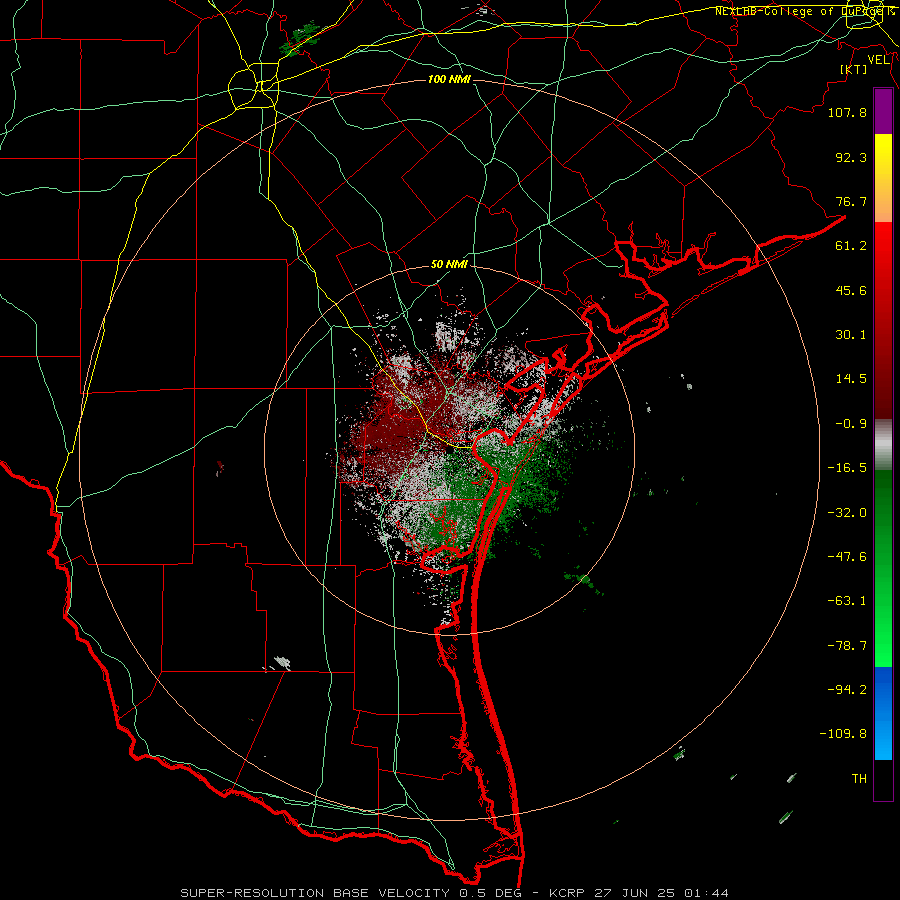Click the yellow-orange color band in legend
This screenshot has height=900, width=900.
883,178
